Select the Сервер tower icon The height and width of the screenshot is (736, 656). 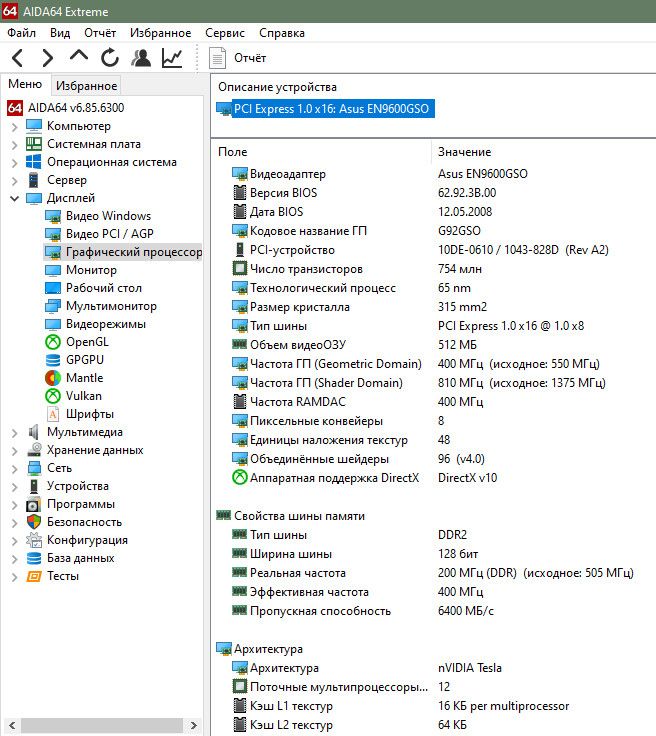tap(33, 180)
